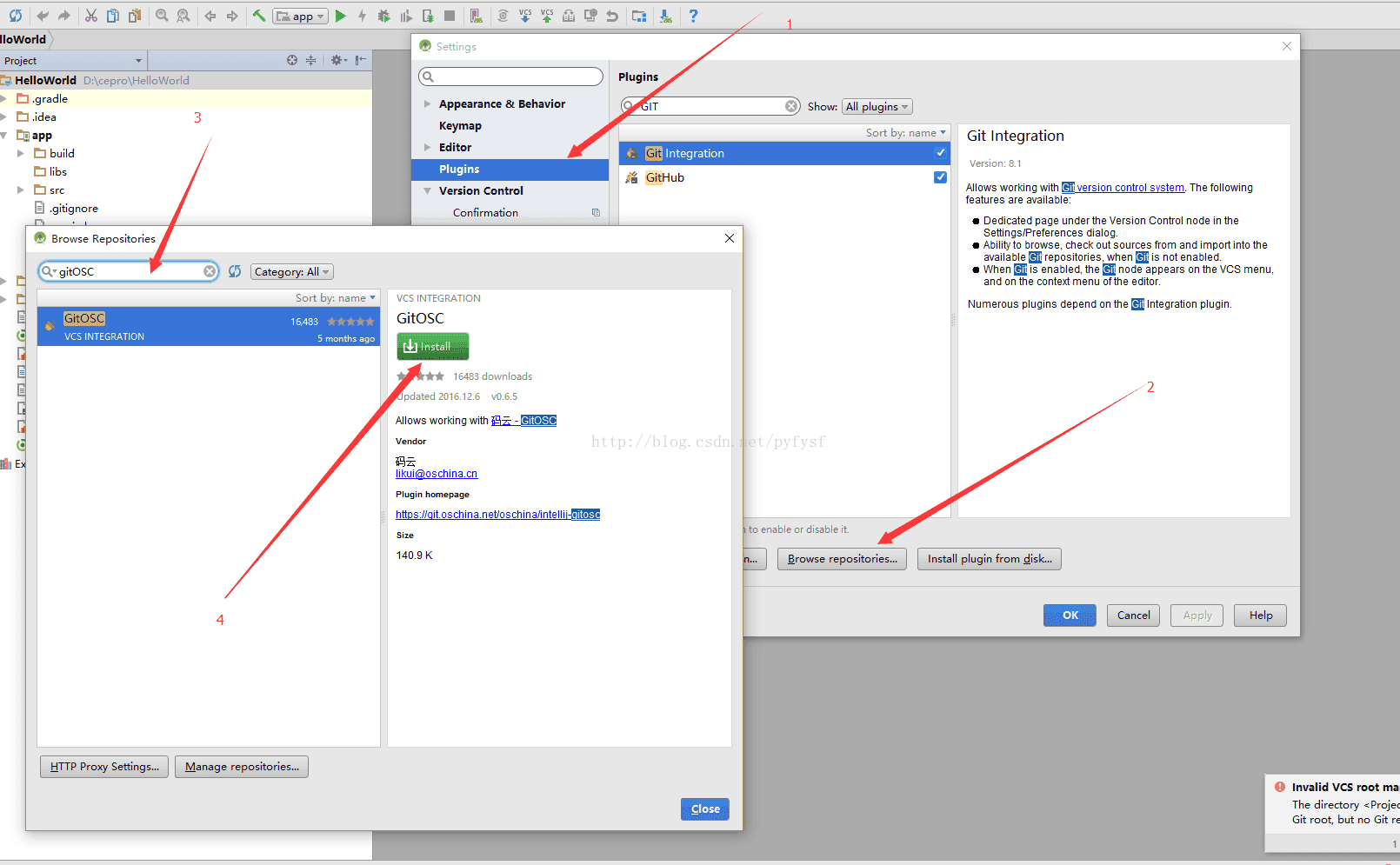Clear the gitOSC search text
Viewport: 1400px width, 865px height.
tap(210, 271)
